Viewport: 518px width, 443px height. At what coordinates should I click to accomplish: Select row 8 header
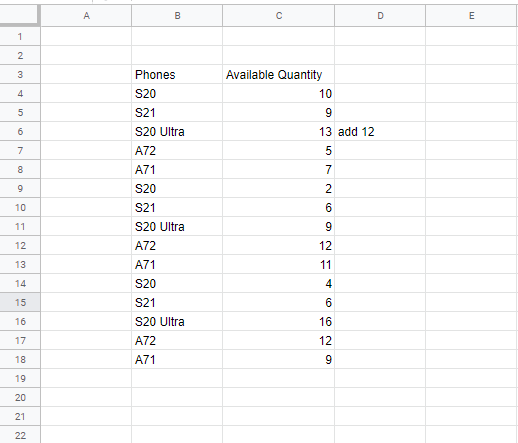point(20,169)
